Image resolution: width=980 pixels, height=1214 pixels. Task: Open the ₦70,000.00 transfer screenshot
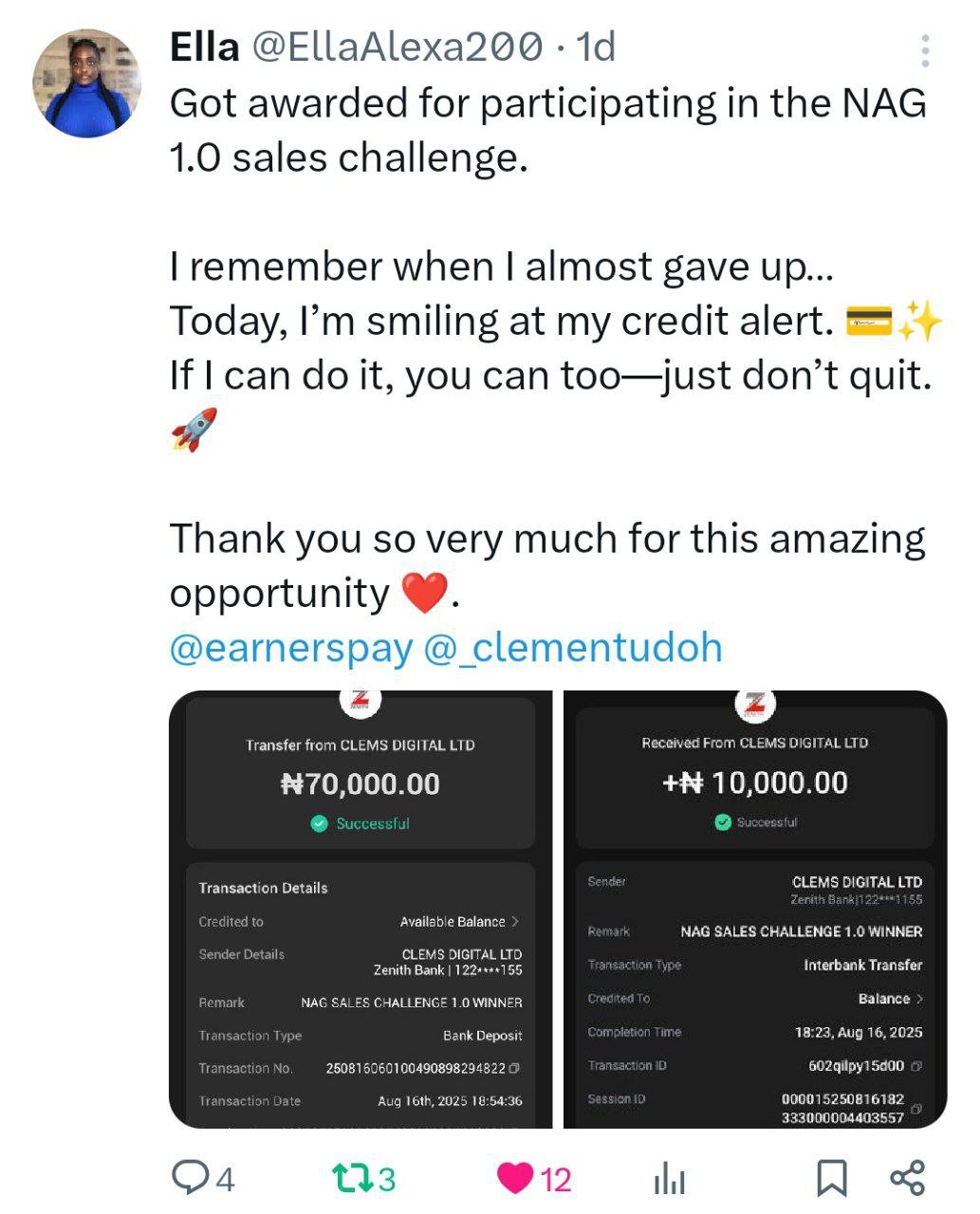coord(361,909)
